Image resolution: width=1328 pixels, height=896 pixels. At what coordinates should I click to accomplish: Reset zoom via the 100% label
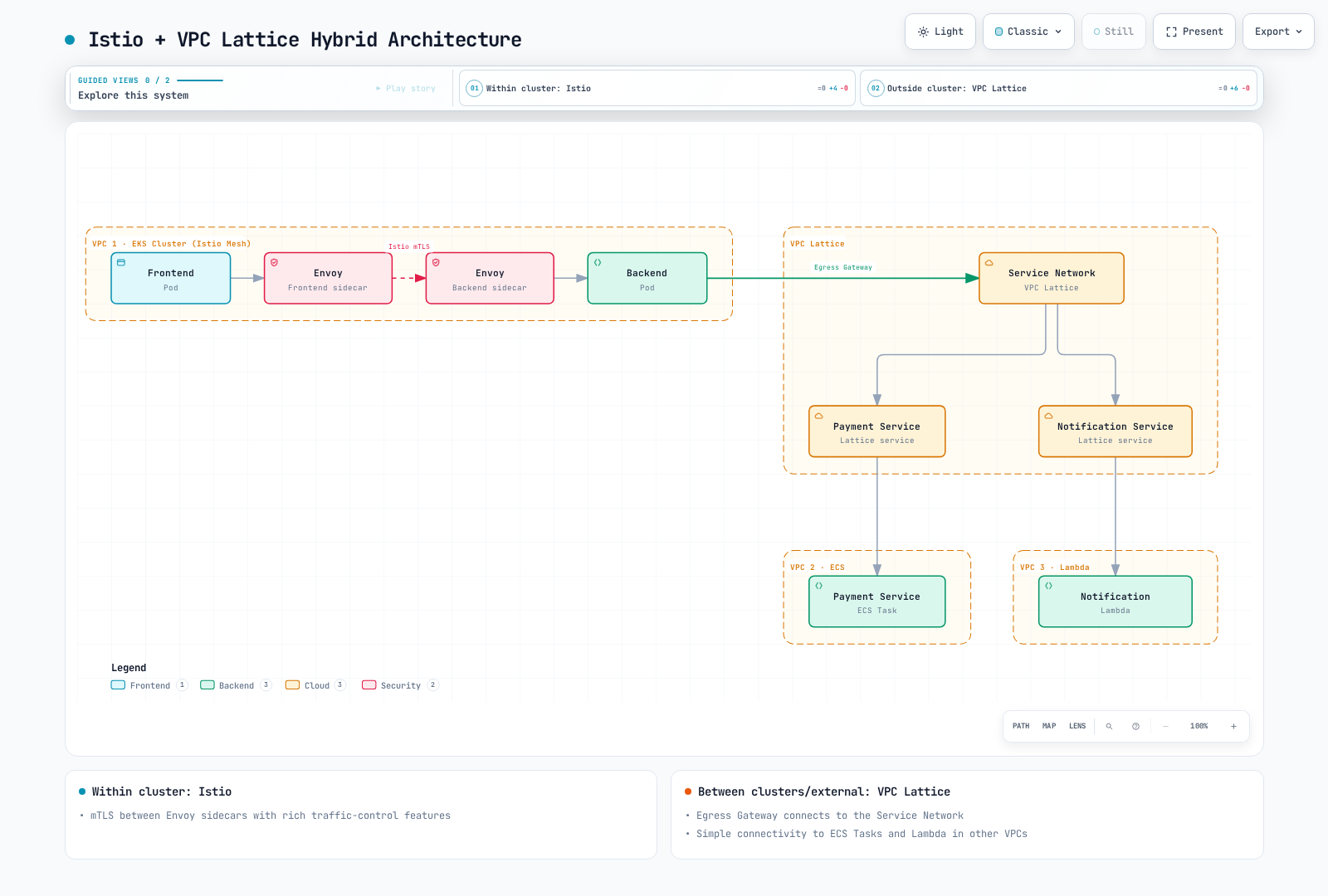pyautogui.click(x=1199, y=726)
